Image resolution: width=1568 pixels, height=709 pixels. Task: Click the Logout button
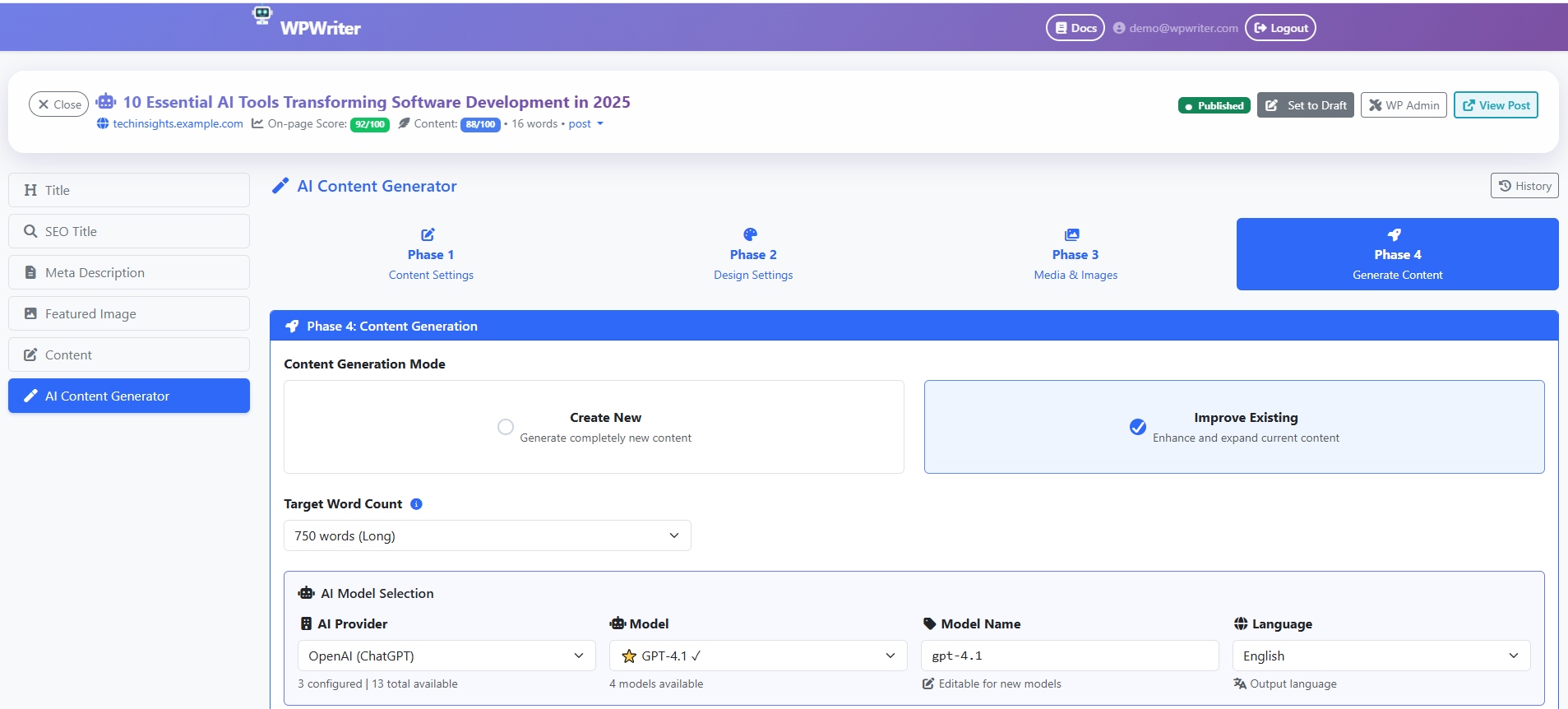pyautogui.click(x=1280, y=28)
